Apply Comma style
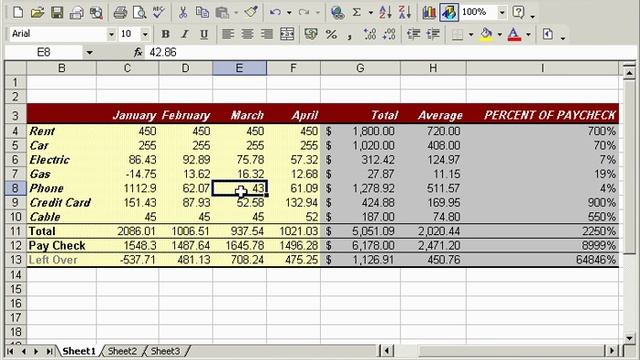Screen dimensions: 640x360 pos(349,35)
